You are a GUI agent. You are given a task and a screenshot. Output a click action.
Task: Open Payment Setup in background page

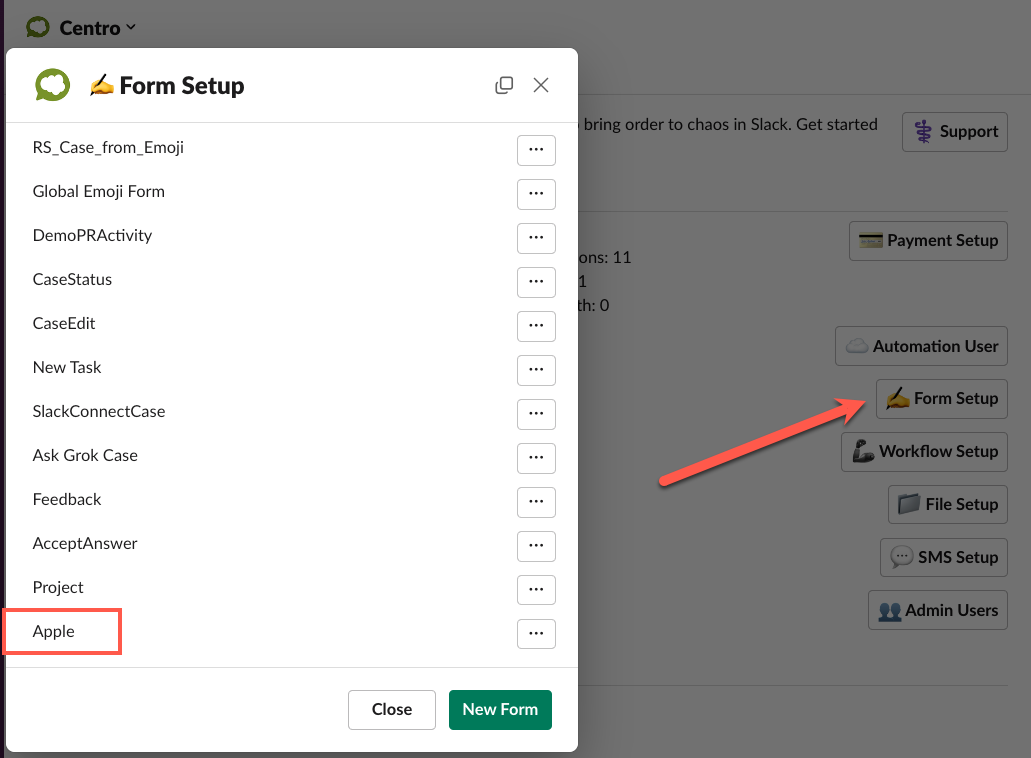(x=928, y=241)
